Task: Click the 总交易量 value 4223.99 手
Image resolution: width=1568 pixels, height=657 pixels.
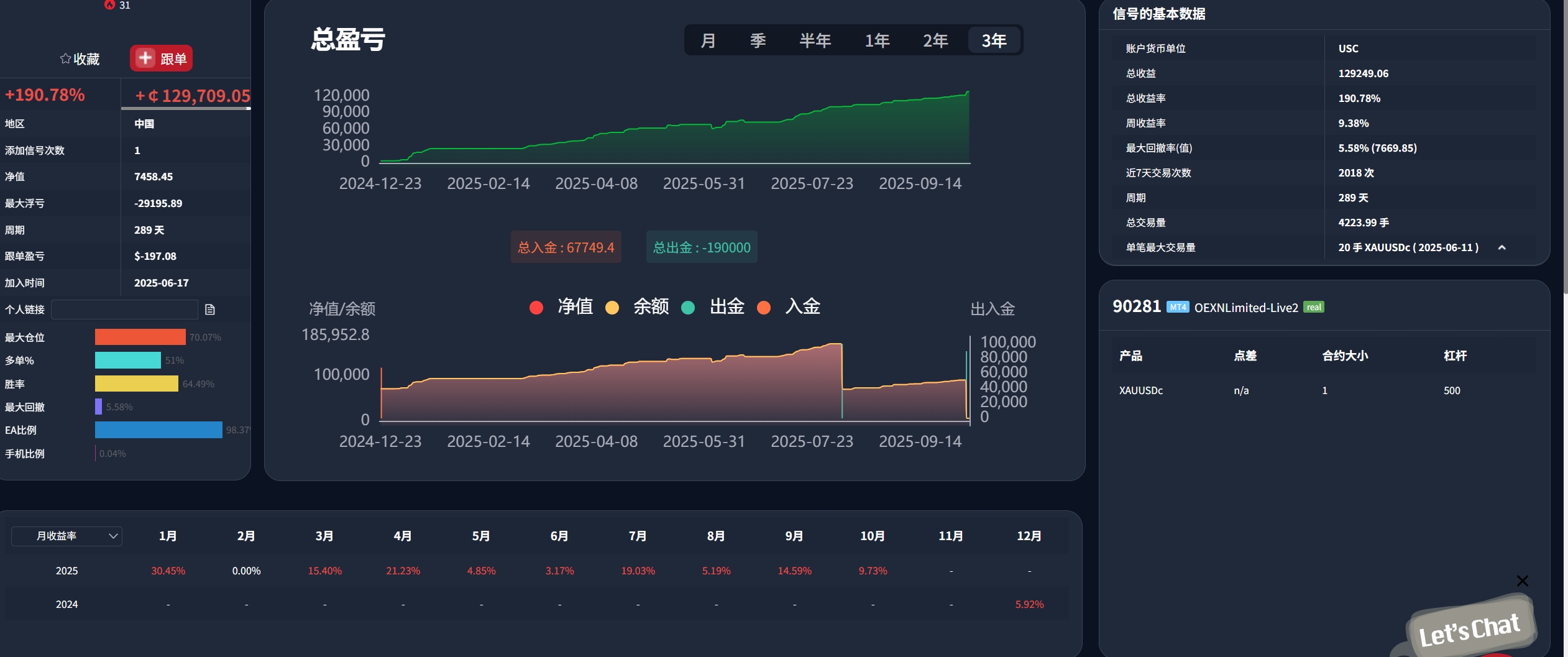Action: pos(1364,223)
